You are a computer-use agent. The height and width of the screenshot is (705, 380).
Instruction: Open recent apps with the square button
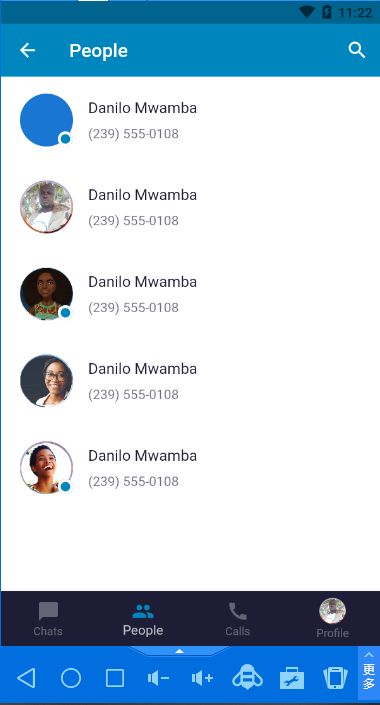[x=115, y=678]
